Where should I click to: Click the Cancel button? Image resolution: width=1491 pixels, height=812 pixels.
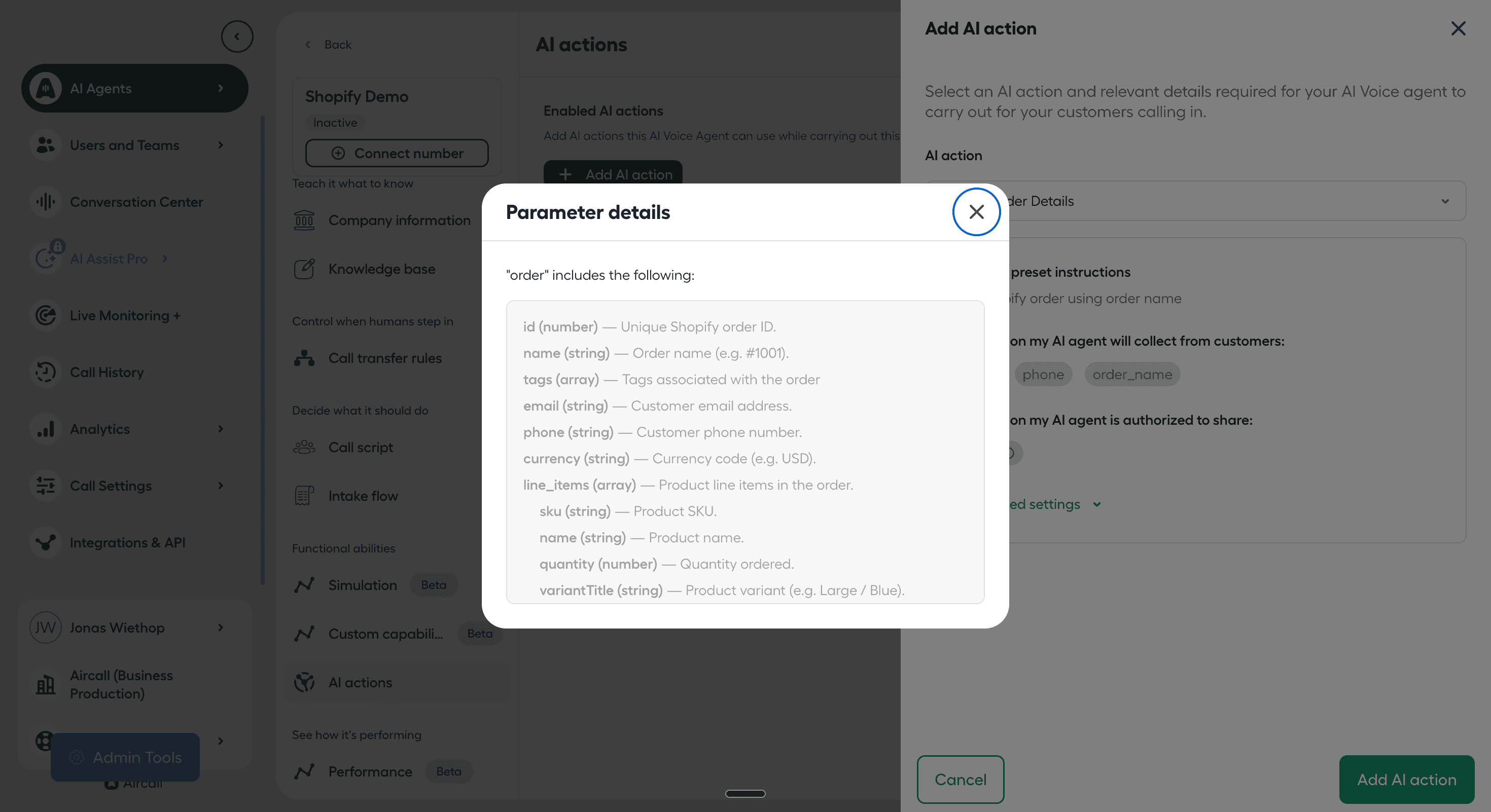coord(960,779)
